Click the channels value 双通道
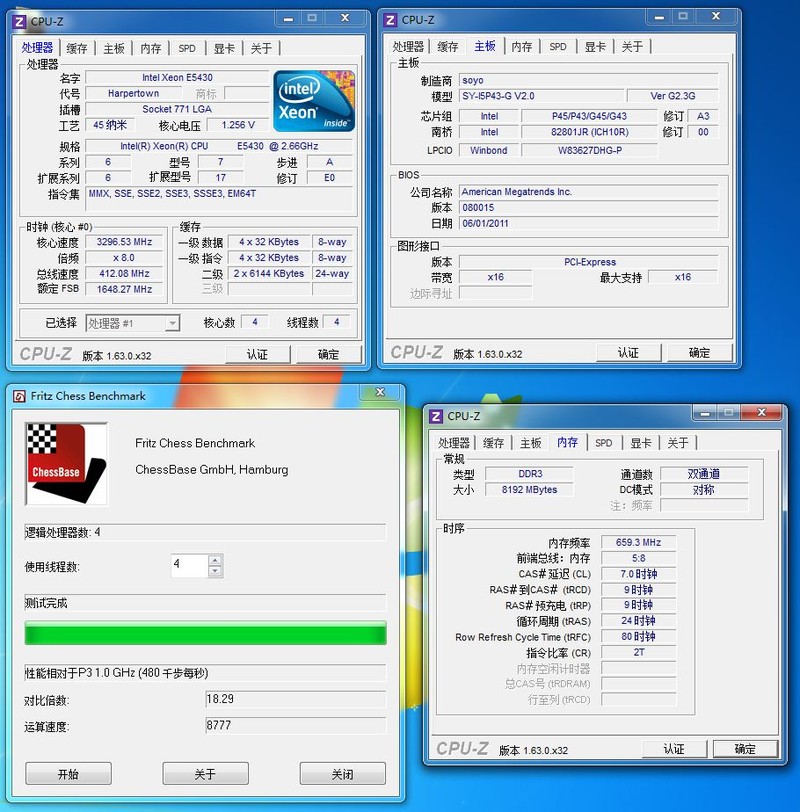Viewport: 800px width, 812px height. point(704,474)
